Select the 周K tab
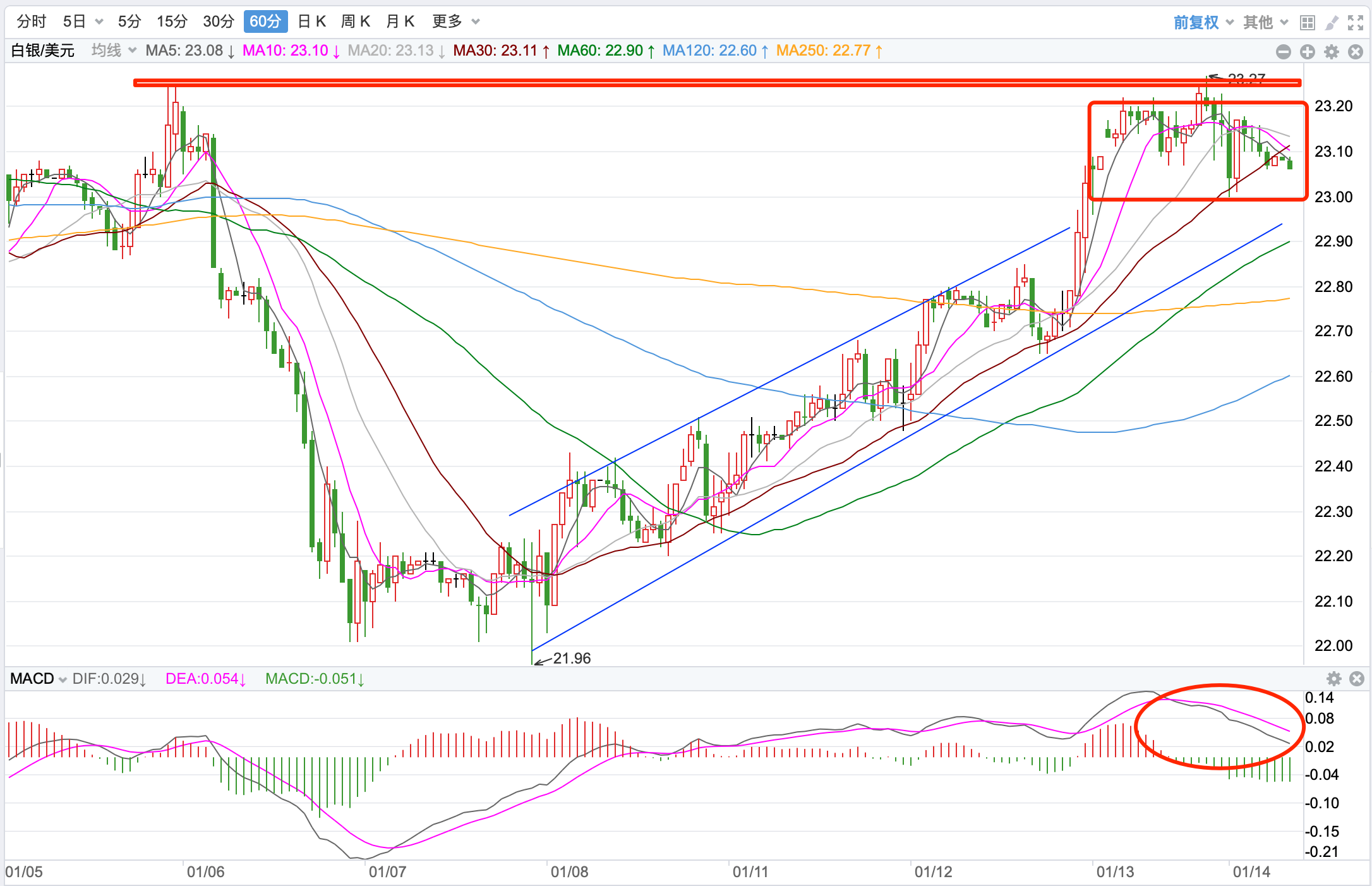Image resolution: width=1372 pixels, height=886 pixels. click(355, 21)
